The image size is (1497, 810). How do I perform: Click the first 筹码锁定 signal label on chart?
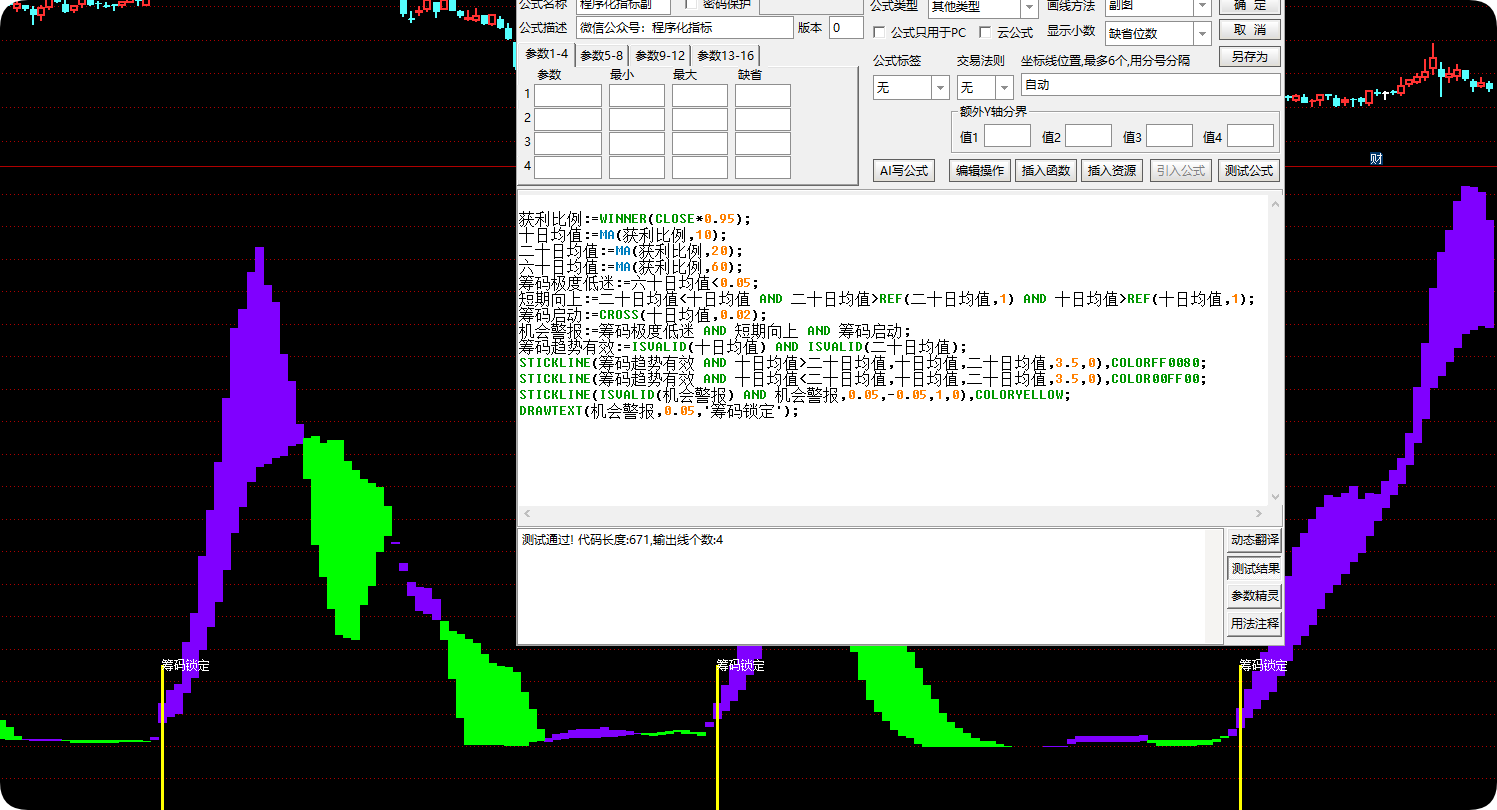click(186, 665)
